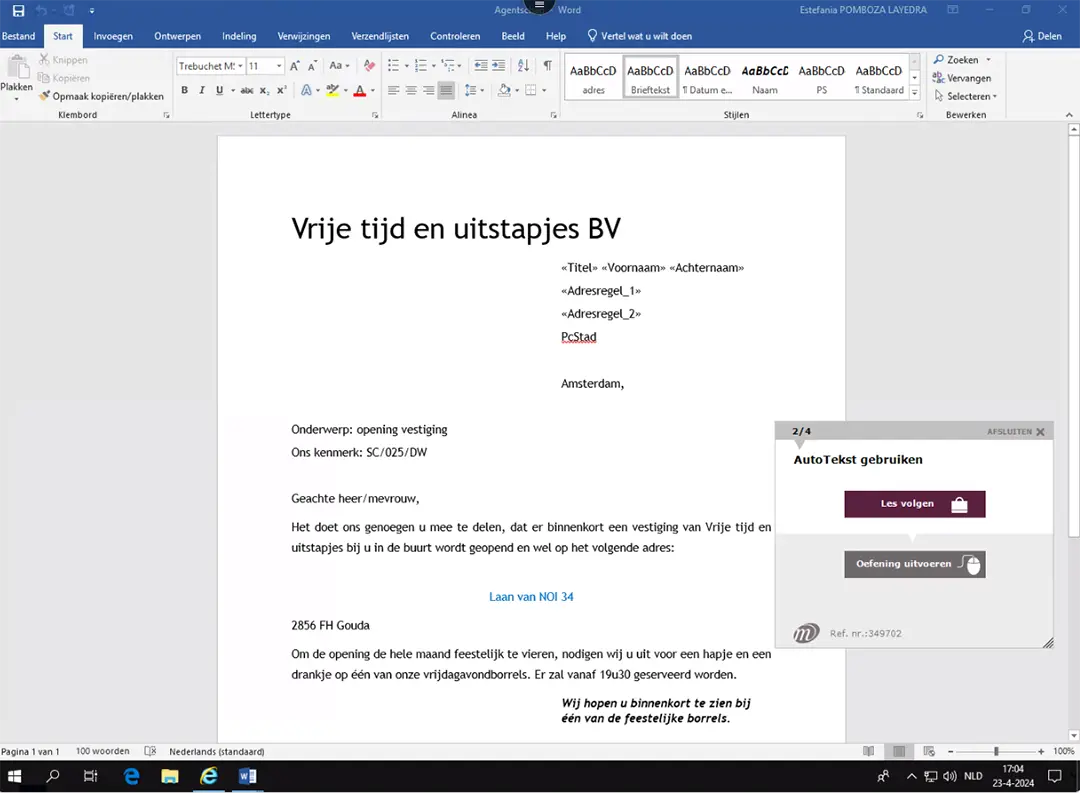The height and width of the screenshot is (793, 1080).
Task: Click the bullet list icon
Action: coord(393,66)
